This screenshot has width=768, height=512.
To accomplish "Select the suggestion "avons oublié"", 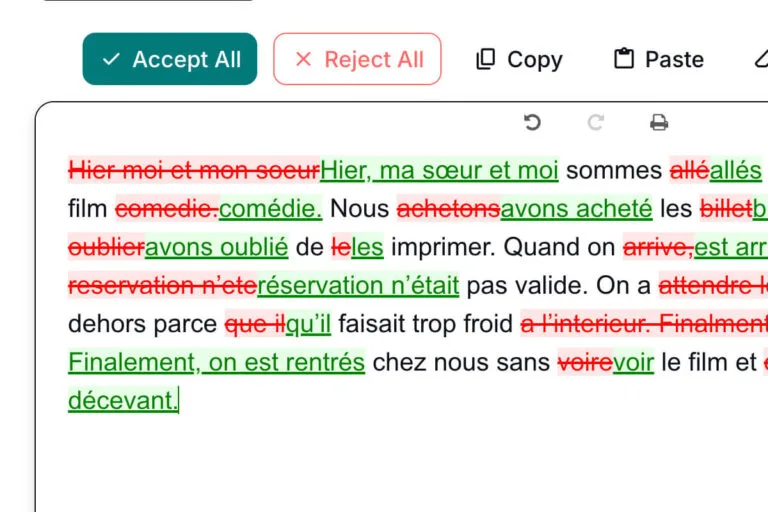I will pos(216,247).
